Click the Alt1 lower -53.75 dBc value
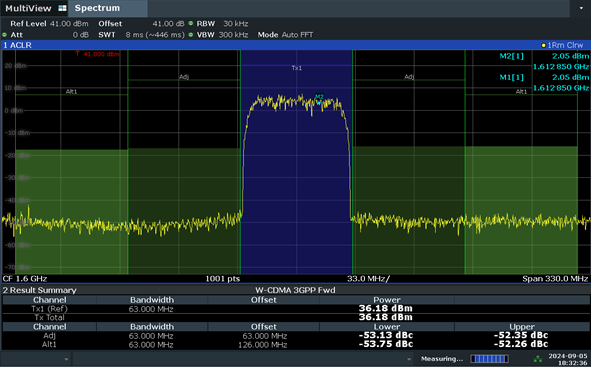 (386, 344)
